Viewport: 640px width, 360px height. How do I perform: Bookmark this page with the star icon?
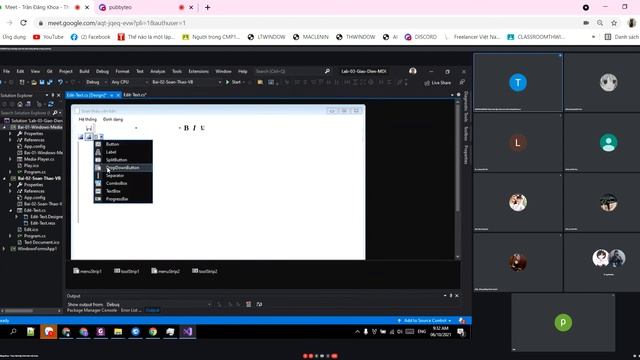(x=614, y=23)
